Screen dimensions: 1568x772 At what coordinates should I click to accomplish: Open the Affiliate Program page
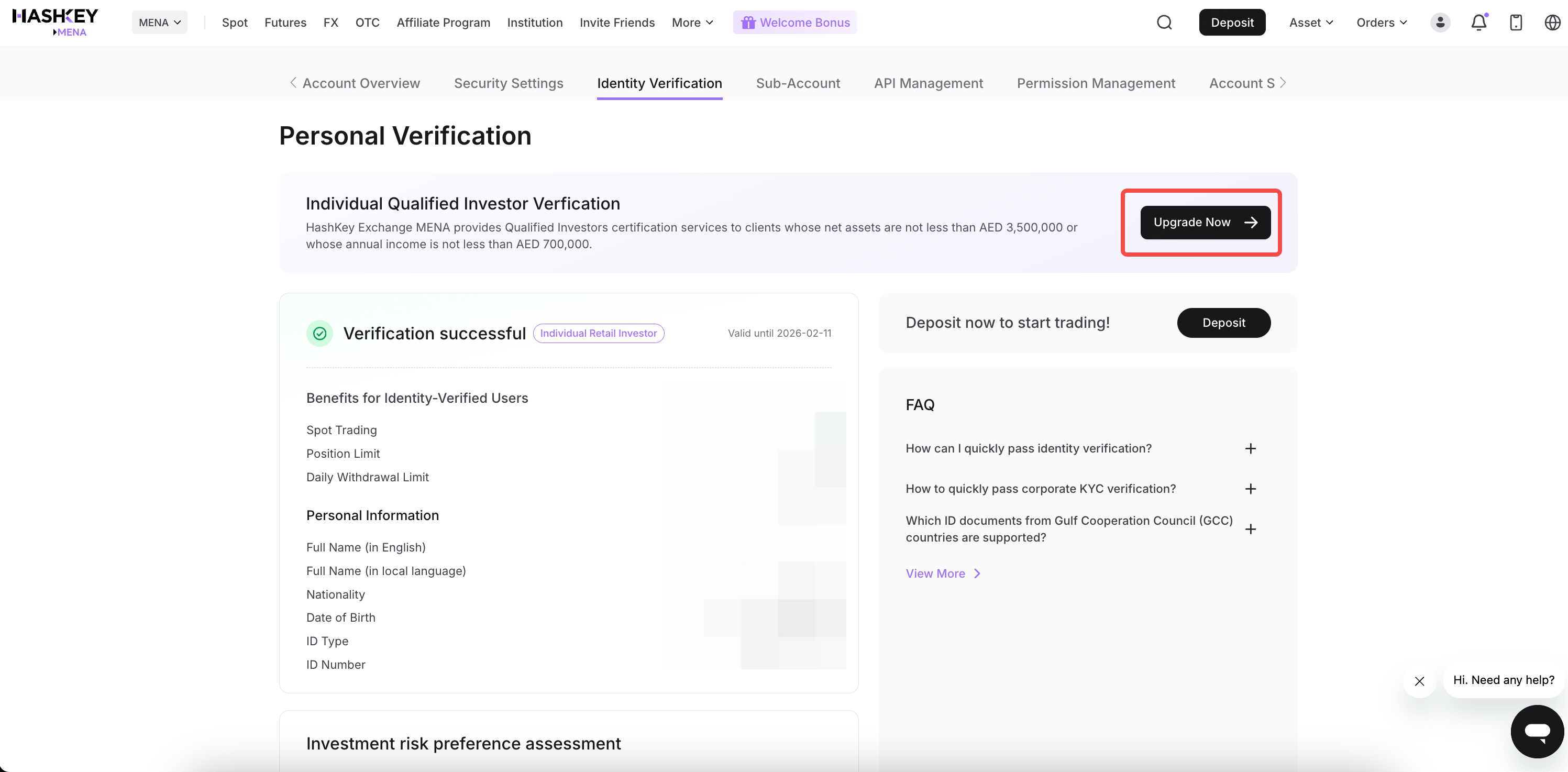click(443, 23)
